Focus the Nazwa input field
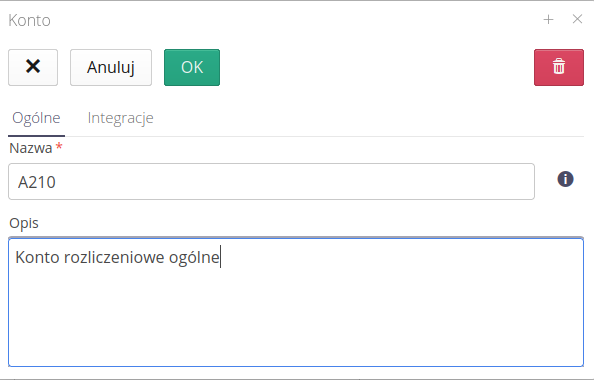This screenshot has width=594, height=380. [x=271, y=181]
